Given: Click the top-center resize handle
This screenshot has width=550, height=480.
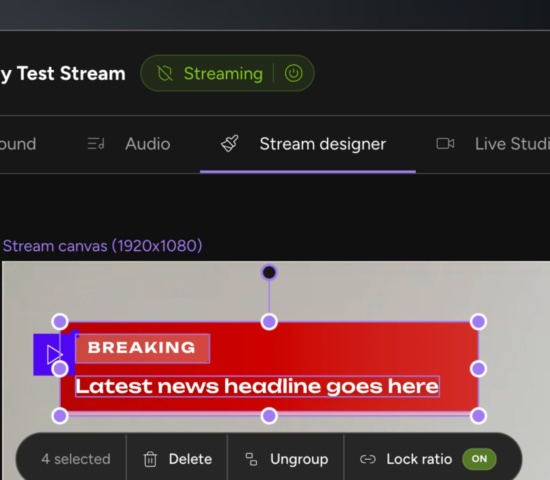Looking at the screenshot, I should [269, 321].
